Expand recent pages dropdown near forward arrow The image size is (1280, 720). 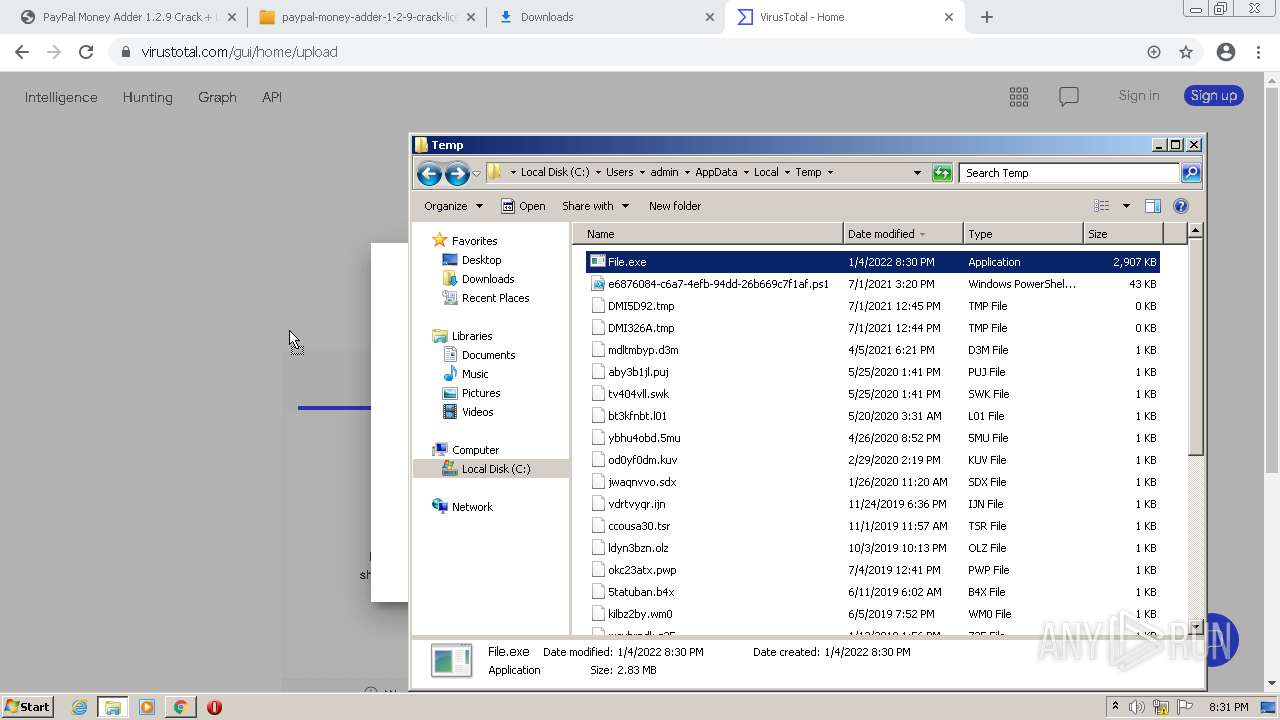pyautogui.click(x=476, y=173)
